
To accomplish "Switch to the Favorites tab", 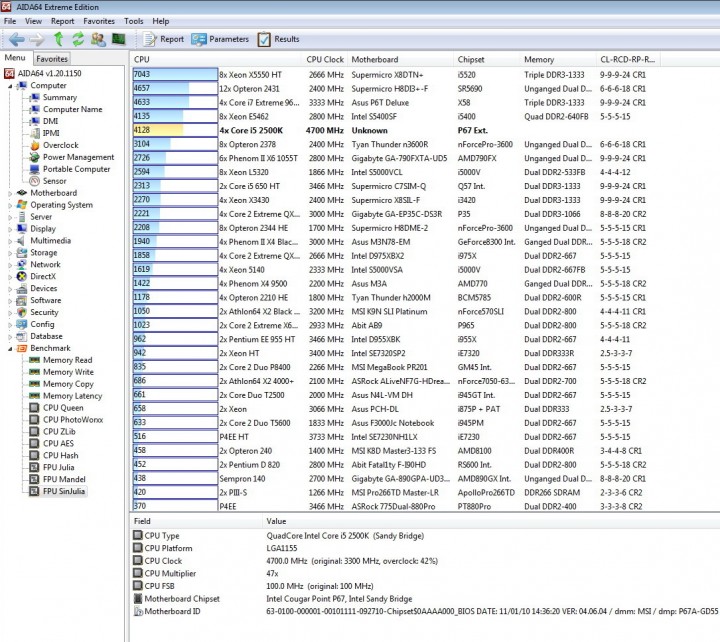I will [52, 59].
